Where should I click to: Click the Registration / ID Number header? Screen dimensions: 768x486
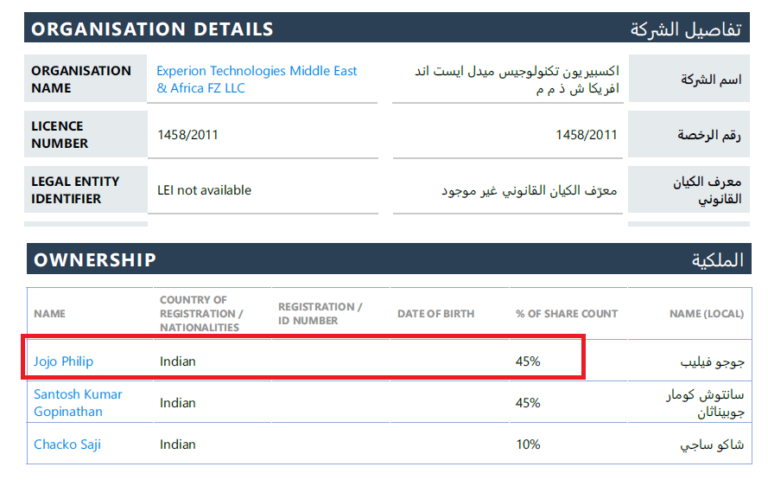click(320, 313)
